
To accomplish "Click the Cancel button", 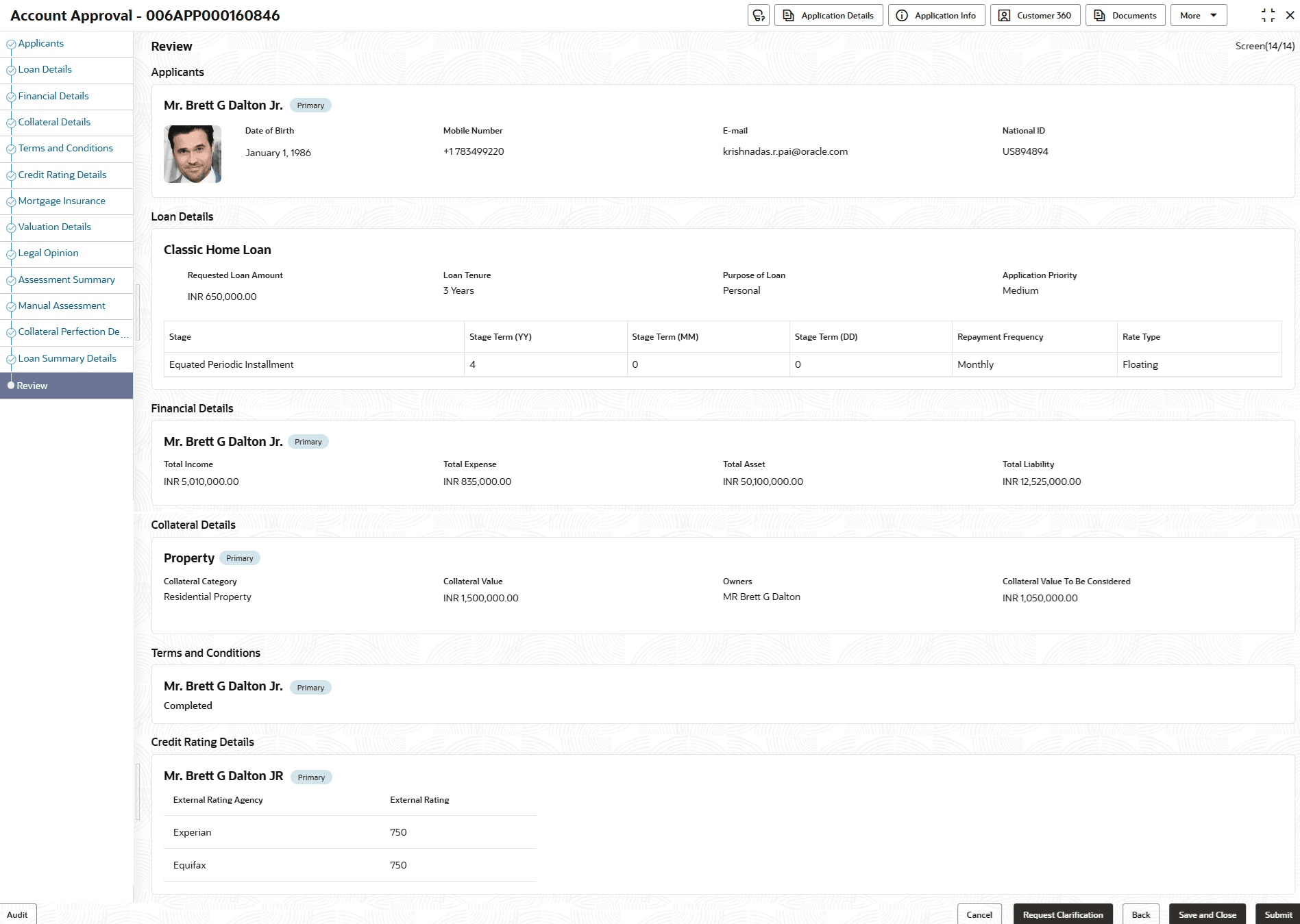I will (979, 914).
